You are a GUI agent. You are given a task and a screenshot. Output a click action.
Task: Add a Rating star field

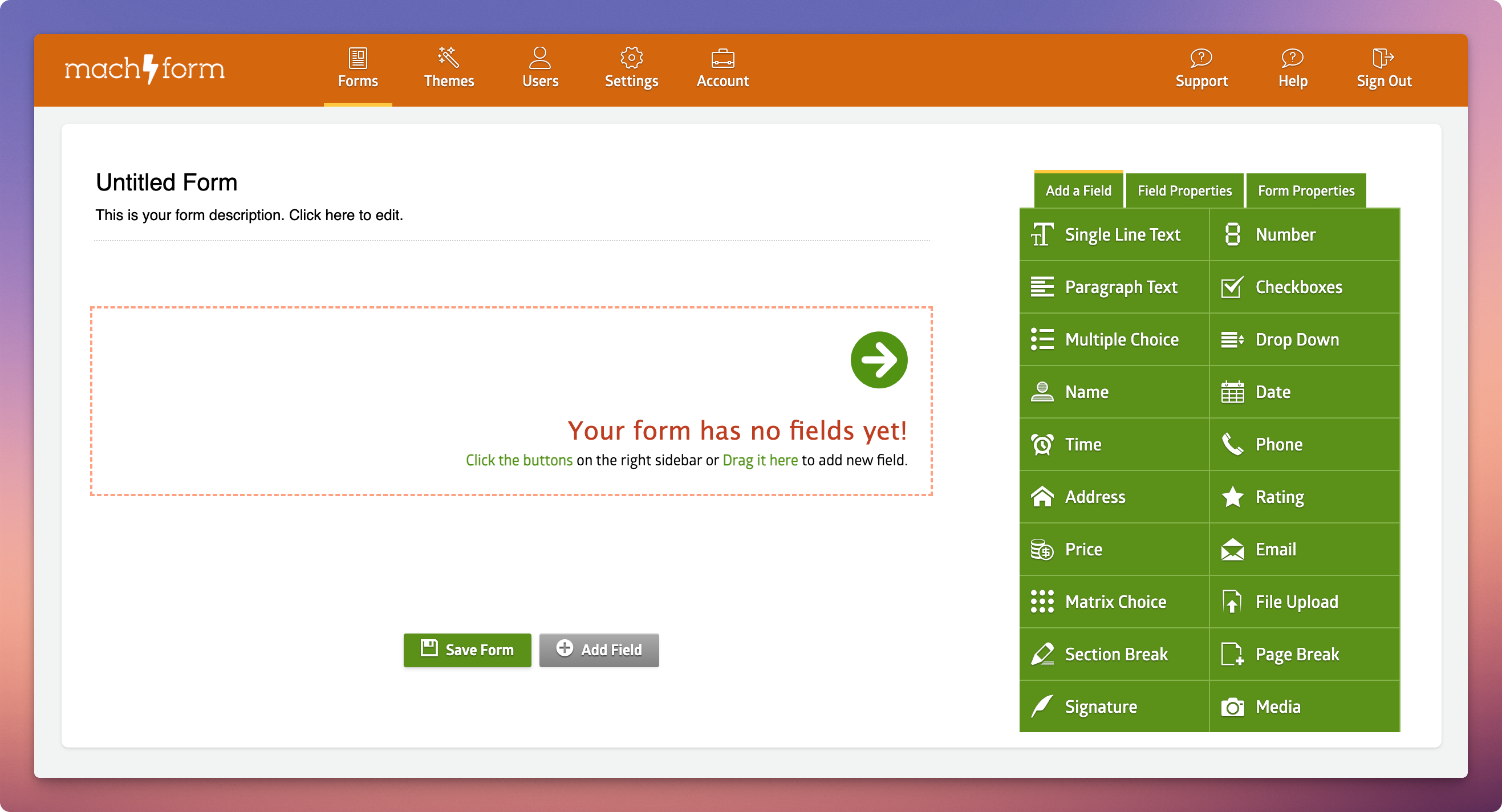pyautogui.click(x=1304, y=497)
